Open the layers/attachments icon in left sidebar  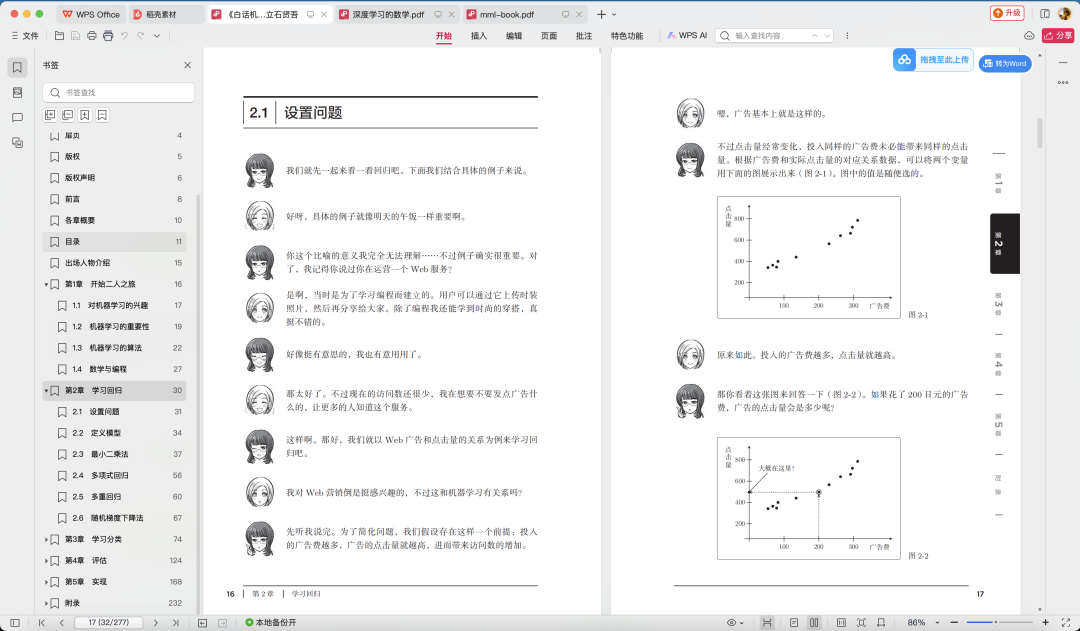point(17,143)
